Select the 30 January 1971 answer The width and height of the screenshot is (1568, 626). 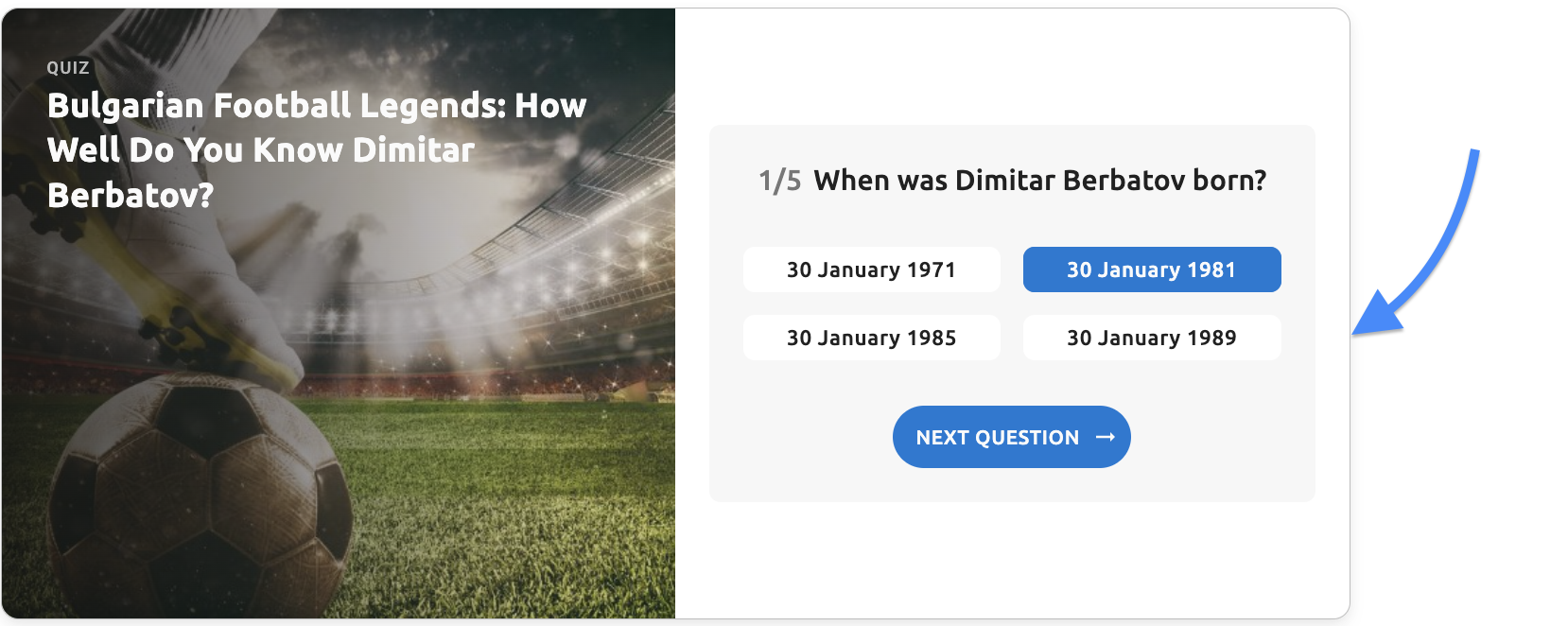(871, 270)
